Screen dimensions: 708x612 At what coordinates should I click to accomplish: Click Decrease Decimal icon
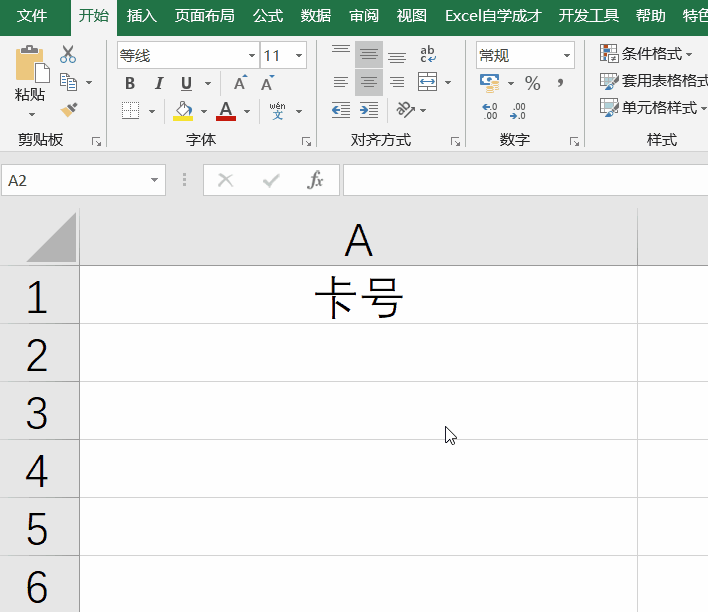[x=517, y=111]
